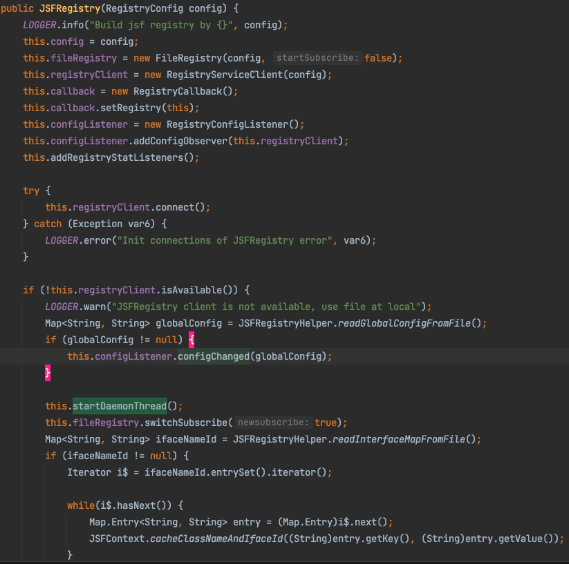Click the error method on LOGGER
The width and height of the screenshot is (569, 564).
[97, 240]
